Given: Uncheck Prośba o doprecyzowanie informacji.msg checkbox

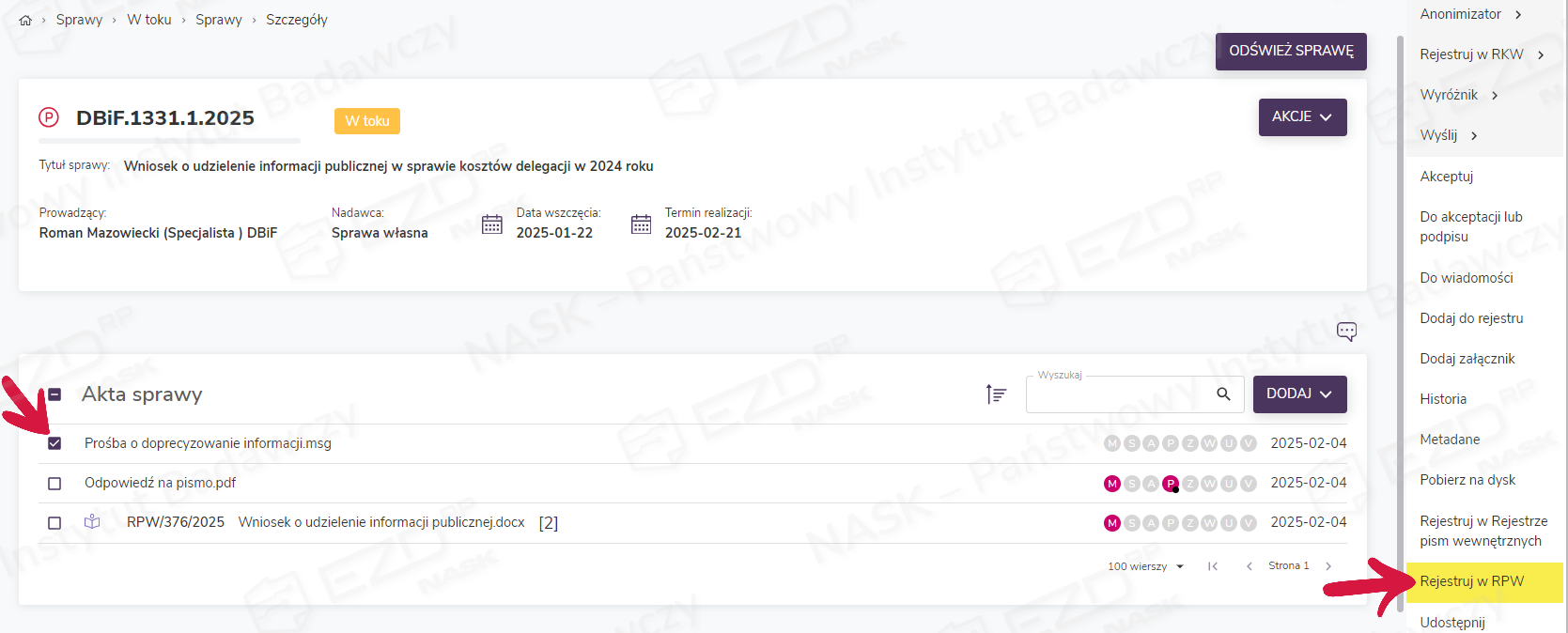Looking at the screenshot, I should (x=54, y=443).
